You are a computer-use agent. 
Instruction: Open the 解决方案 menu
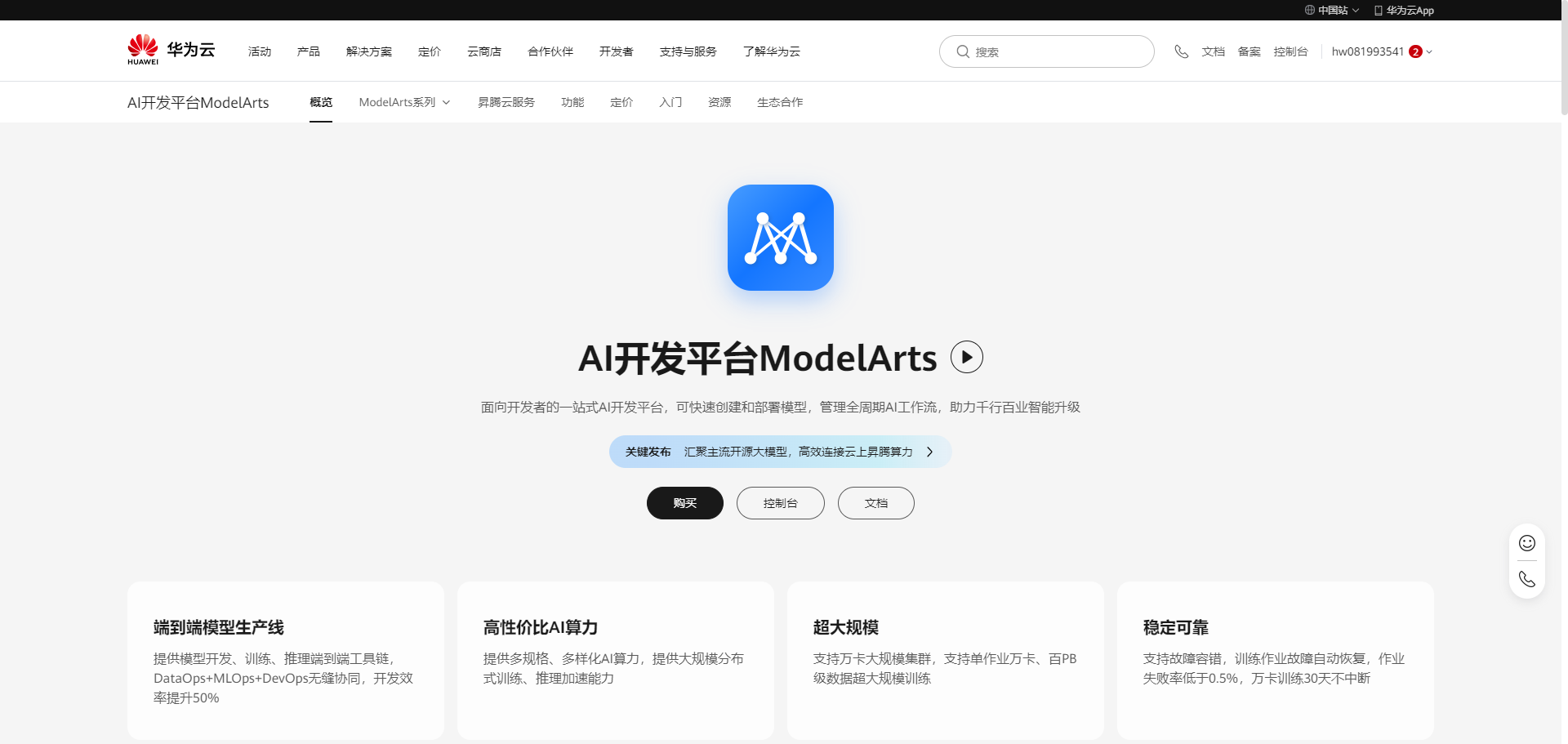point(369,51)
